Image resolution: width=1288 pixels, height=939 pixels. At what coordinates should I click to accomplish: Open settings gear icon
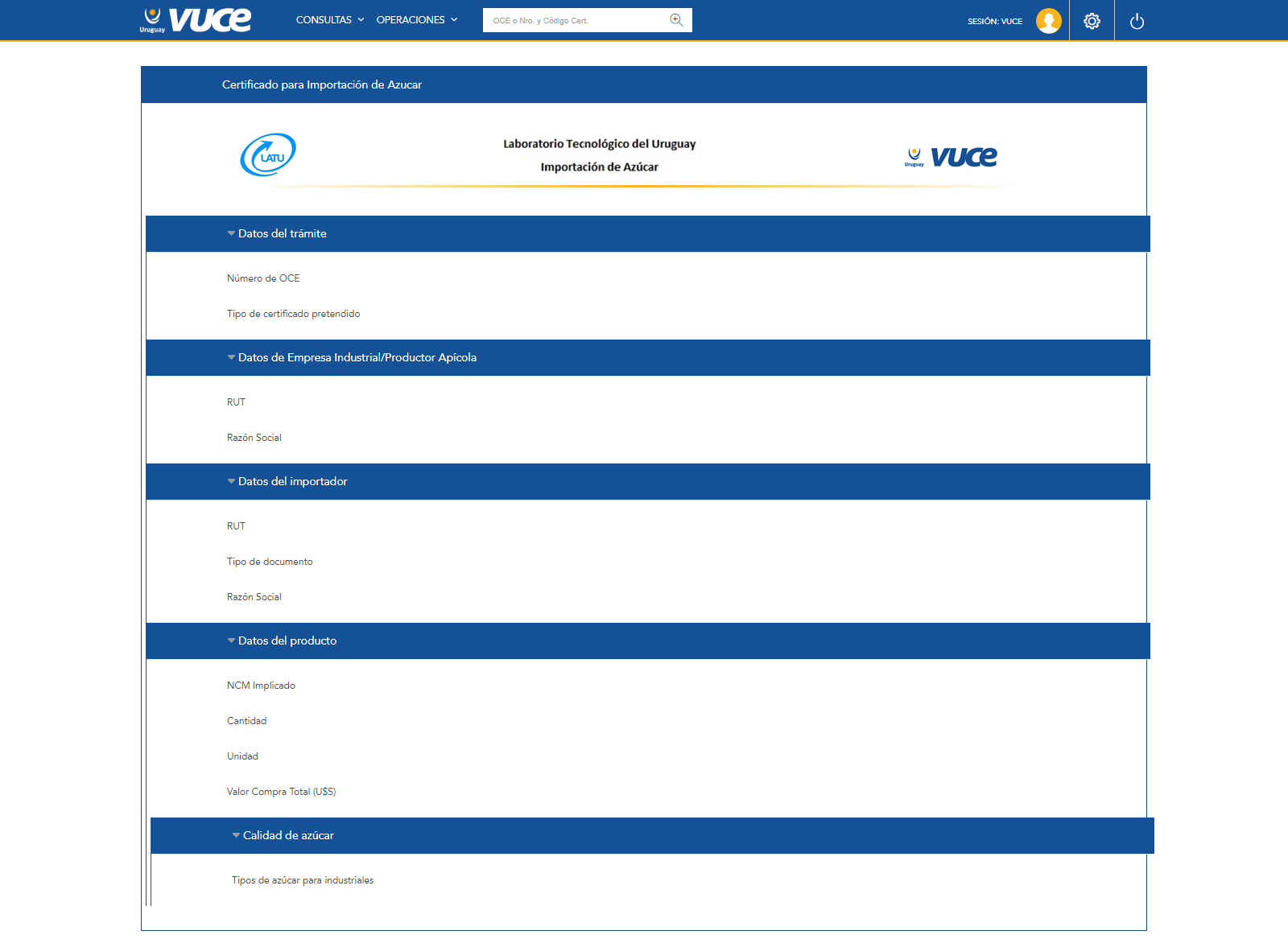pos(1092,21)
